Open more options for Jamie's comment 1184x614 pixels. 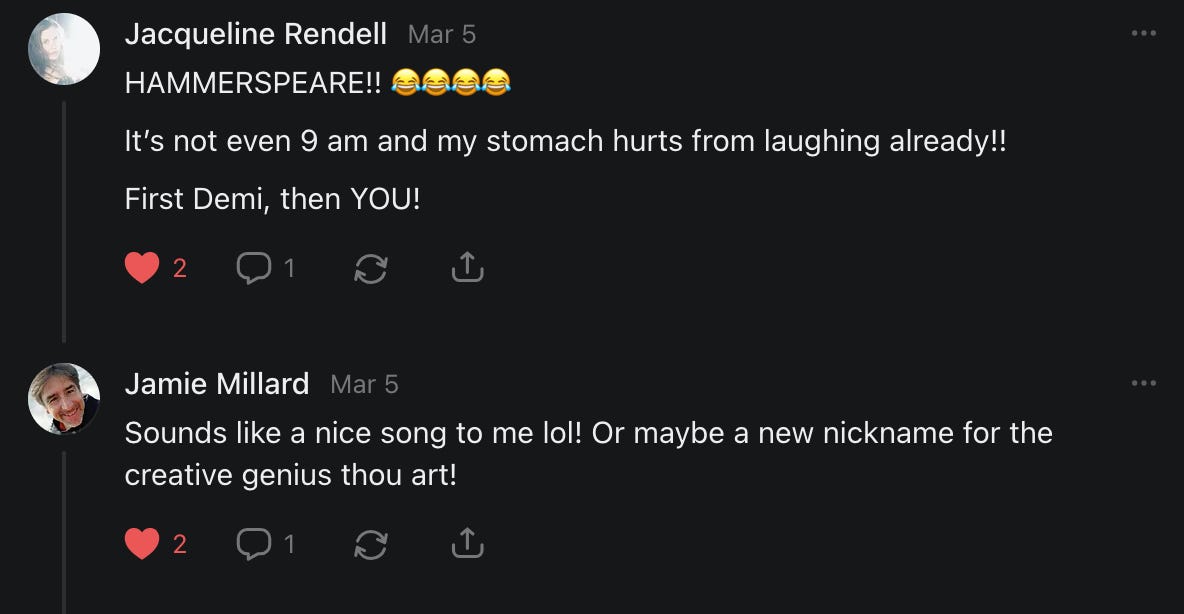pos(1143,383)
